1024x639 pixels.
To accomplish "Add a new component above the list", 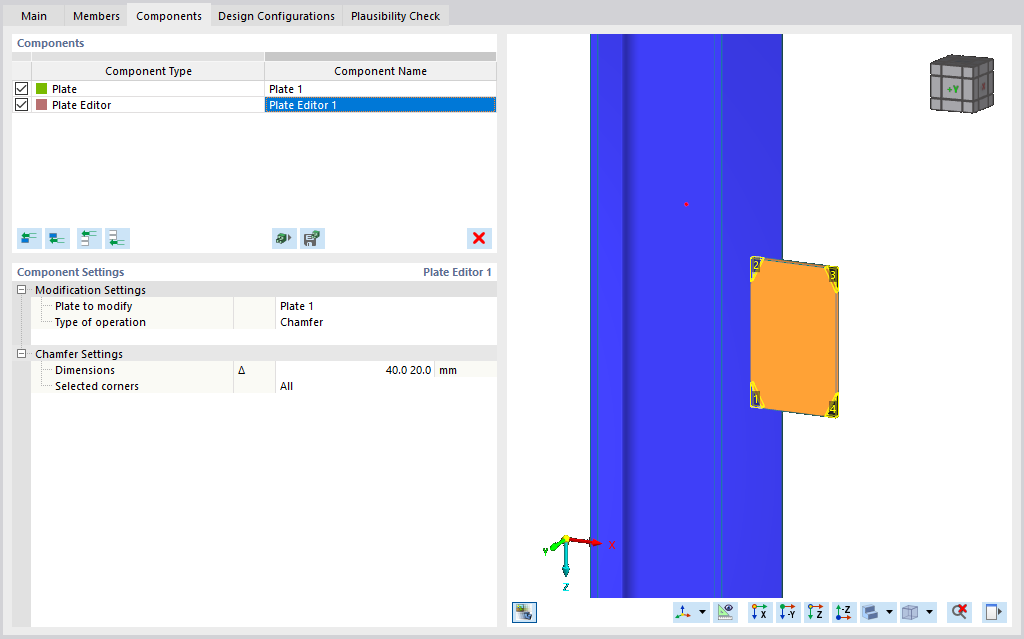I will [27, 238].
